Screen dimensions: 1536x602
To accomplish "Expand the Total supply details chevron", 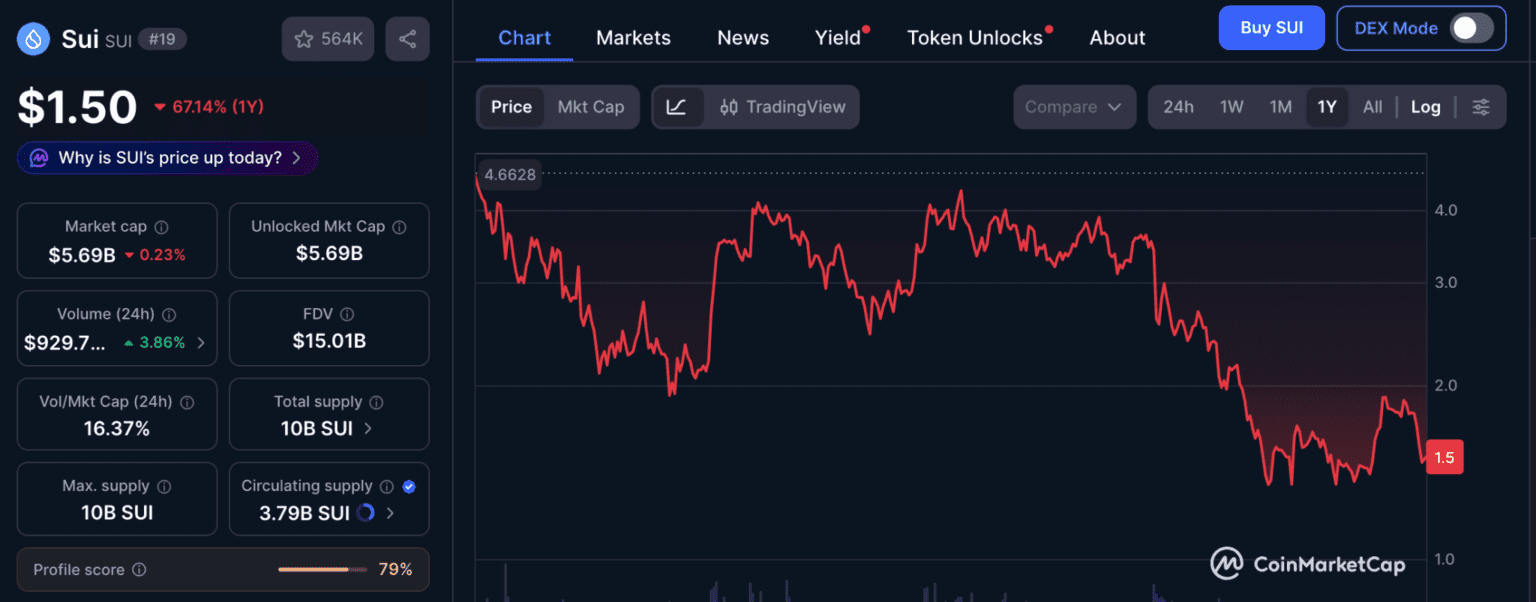I will [368, 428].
